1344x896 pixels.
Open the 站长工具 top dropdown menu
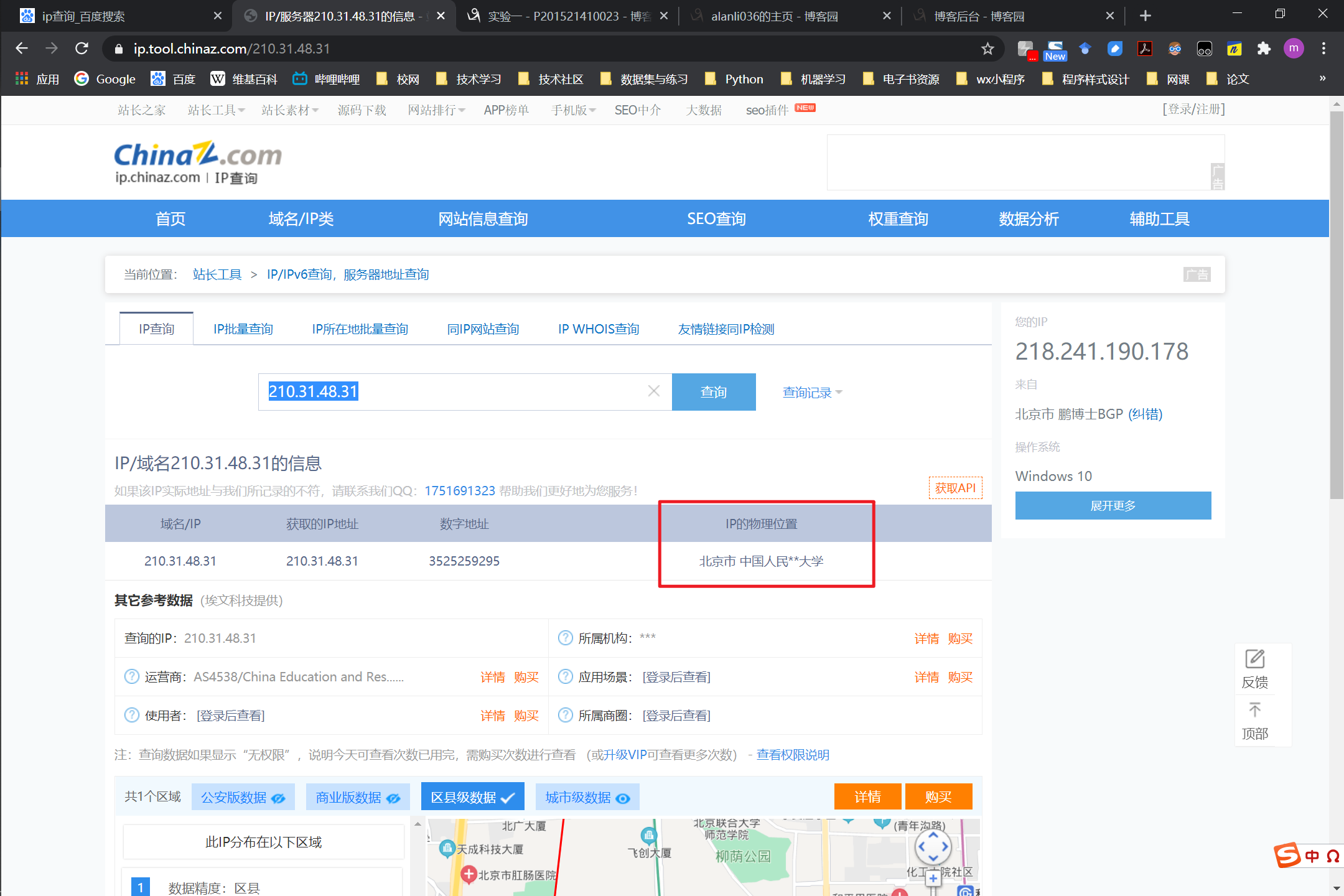[x=216, y=110]
